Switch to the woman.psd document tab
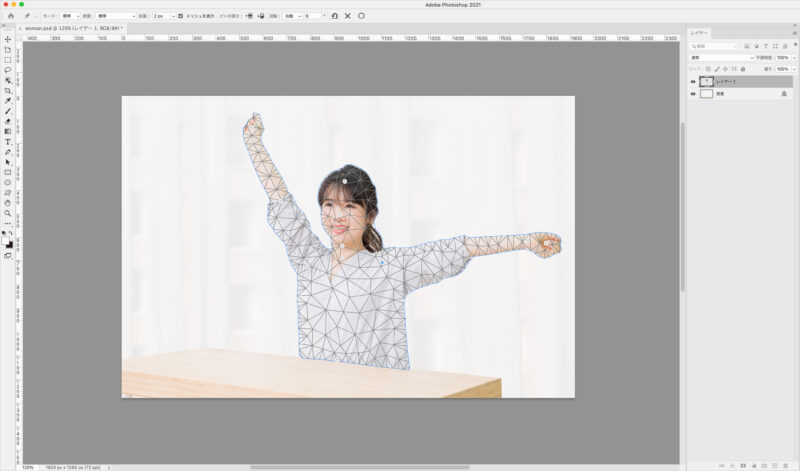 [x=72, y=29]
